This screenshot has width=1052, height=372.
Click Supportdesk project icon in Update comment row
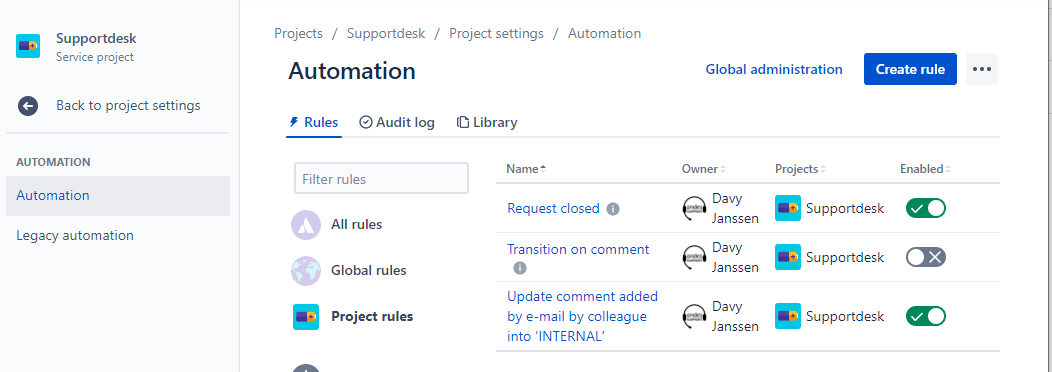tap(788, 316)
